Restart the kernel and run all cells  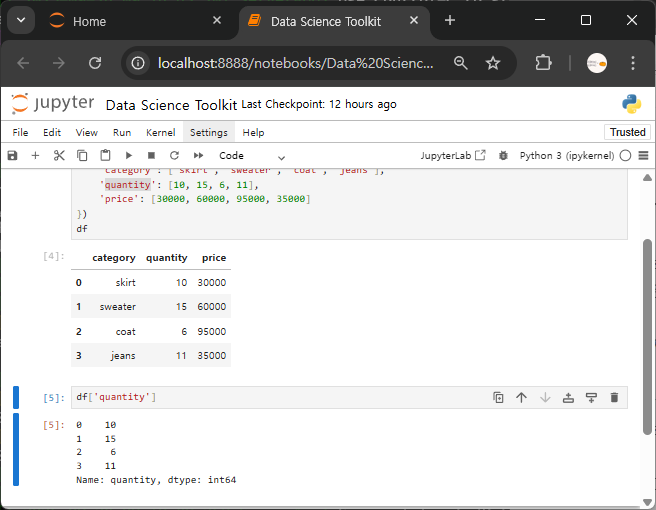click(x=198, y=156)
